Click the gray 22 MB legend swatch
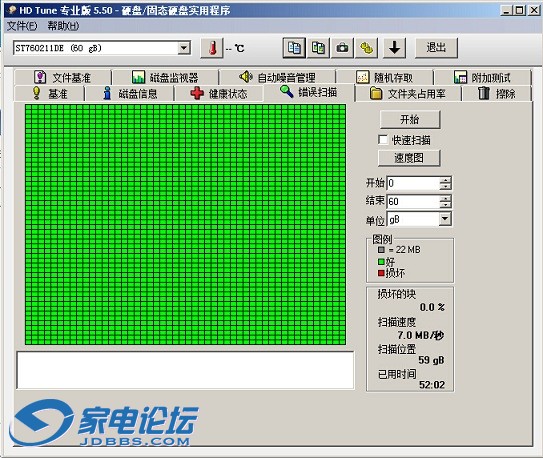 click(381, 249)
